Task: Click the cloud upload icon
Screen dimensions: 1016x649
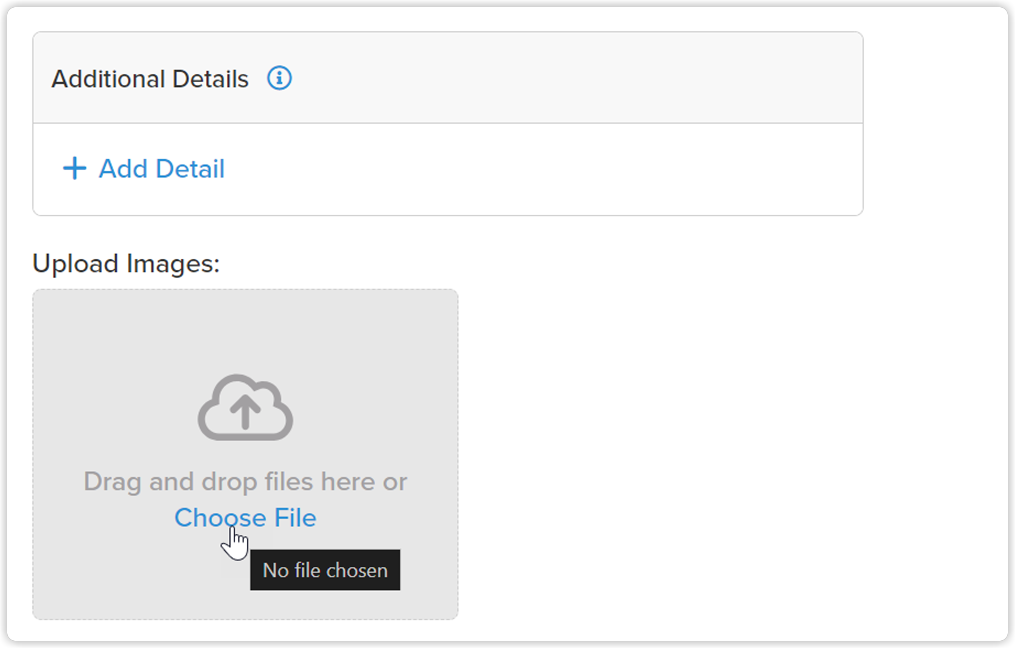Action: tap(246, 408)
